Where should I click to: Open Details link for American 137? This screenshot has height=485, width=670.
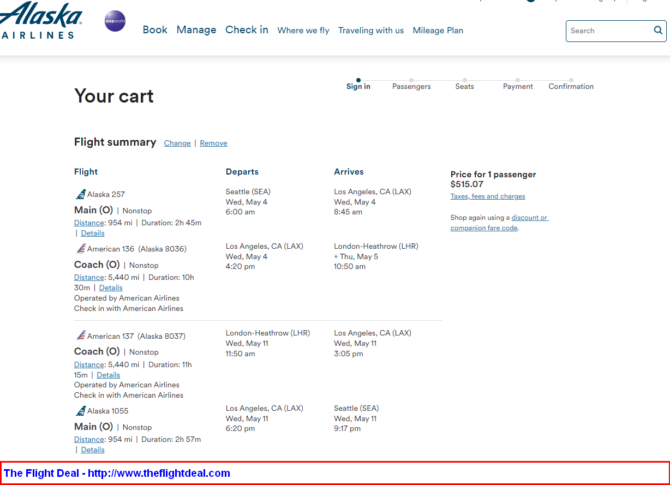click(108, 375)
